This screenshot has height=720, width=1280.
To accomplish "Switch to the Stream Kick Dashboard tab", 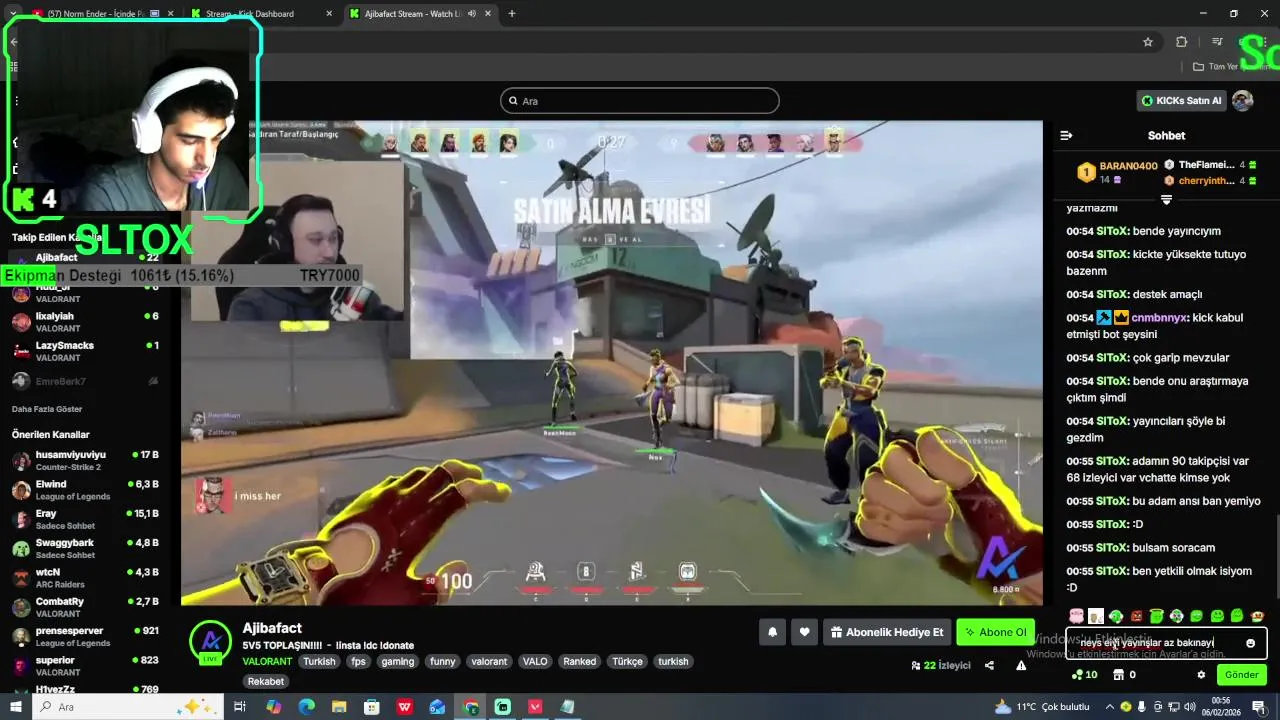I will (x=263, y=14).
